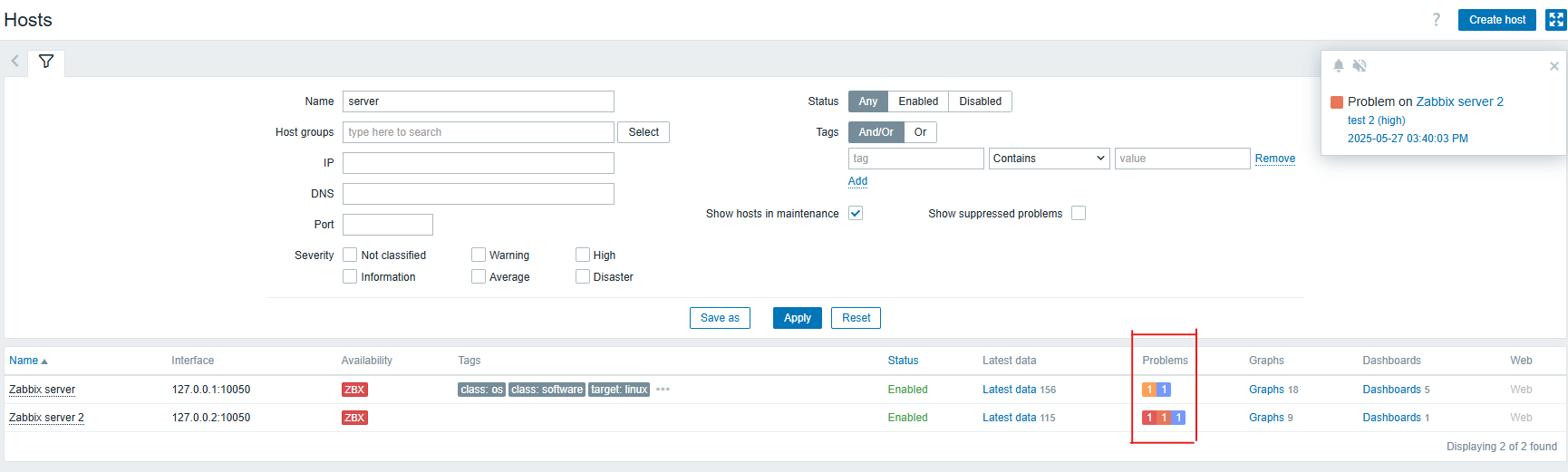1568x472 pixels.
Task: Click blue information problem count for Zabbix server 2
Action: coord(1178,418)
